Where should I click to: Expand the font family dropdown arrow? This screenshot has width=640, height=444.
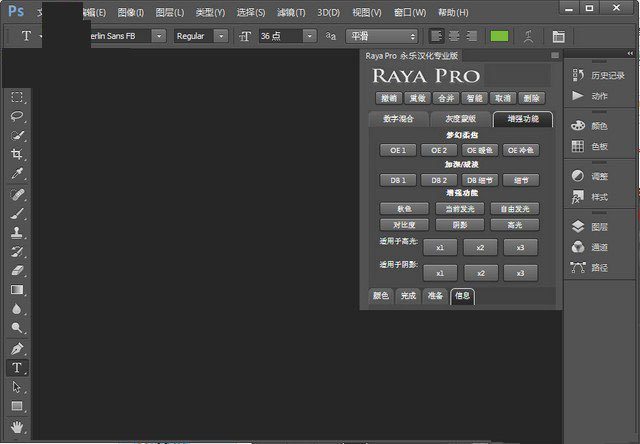pos(159,36)
